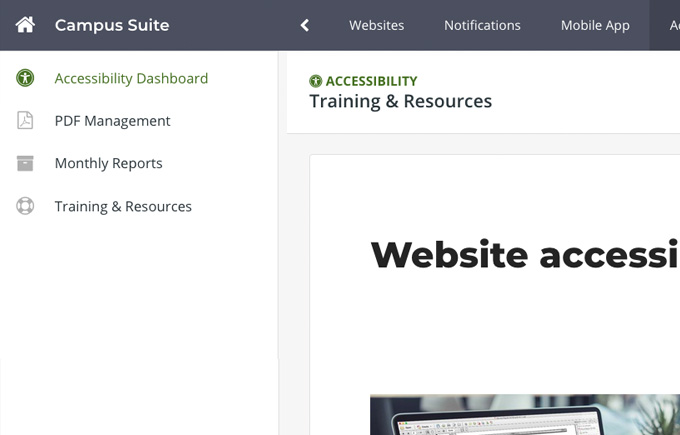The width and height of the screenshot is (680, 435).
Task: Open Accessibility Dashboard from sidebar
Action: point(131,78)
